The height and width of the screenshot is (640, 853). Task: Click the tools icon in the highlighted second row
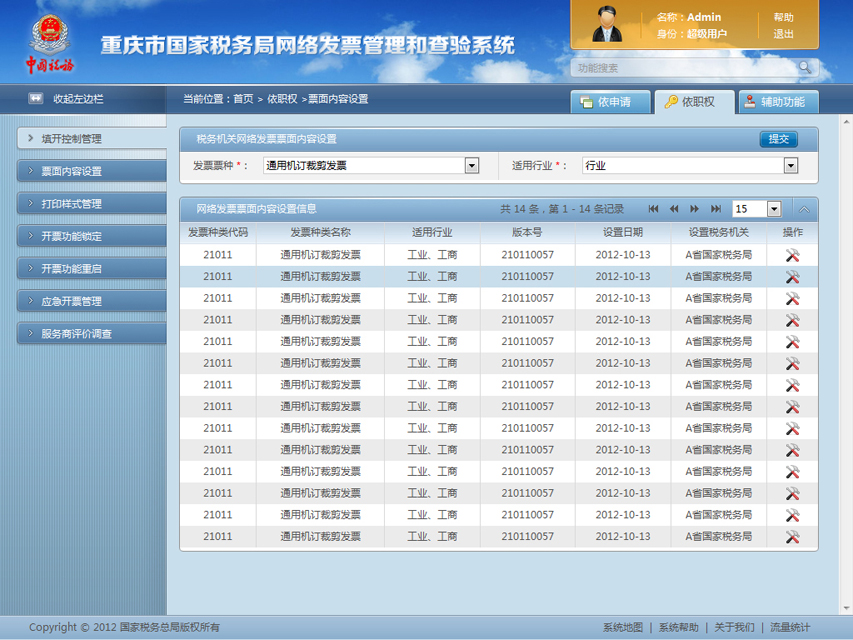793,277
